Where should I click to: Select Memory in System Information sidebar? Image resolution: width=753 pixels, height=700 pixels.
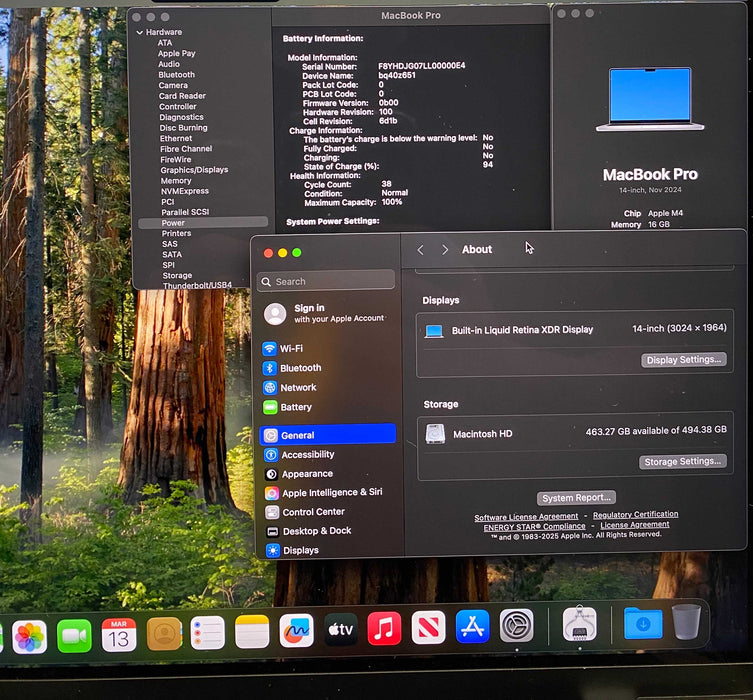(x=176, y=181)
